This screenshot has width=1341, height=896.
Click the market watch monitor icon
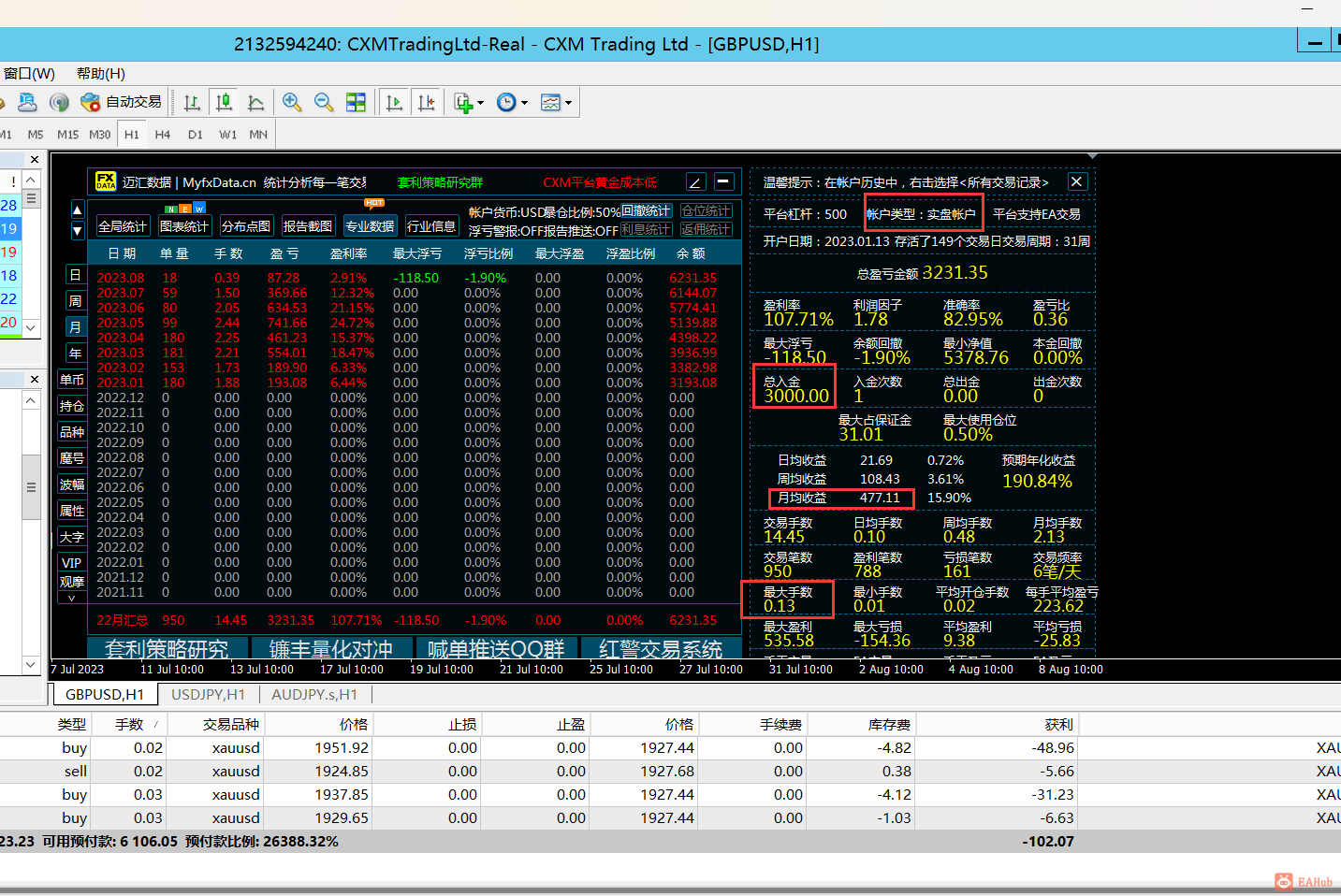(27, 102)
